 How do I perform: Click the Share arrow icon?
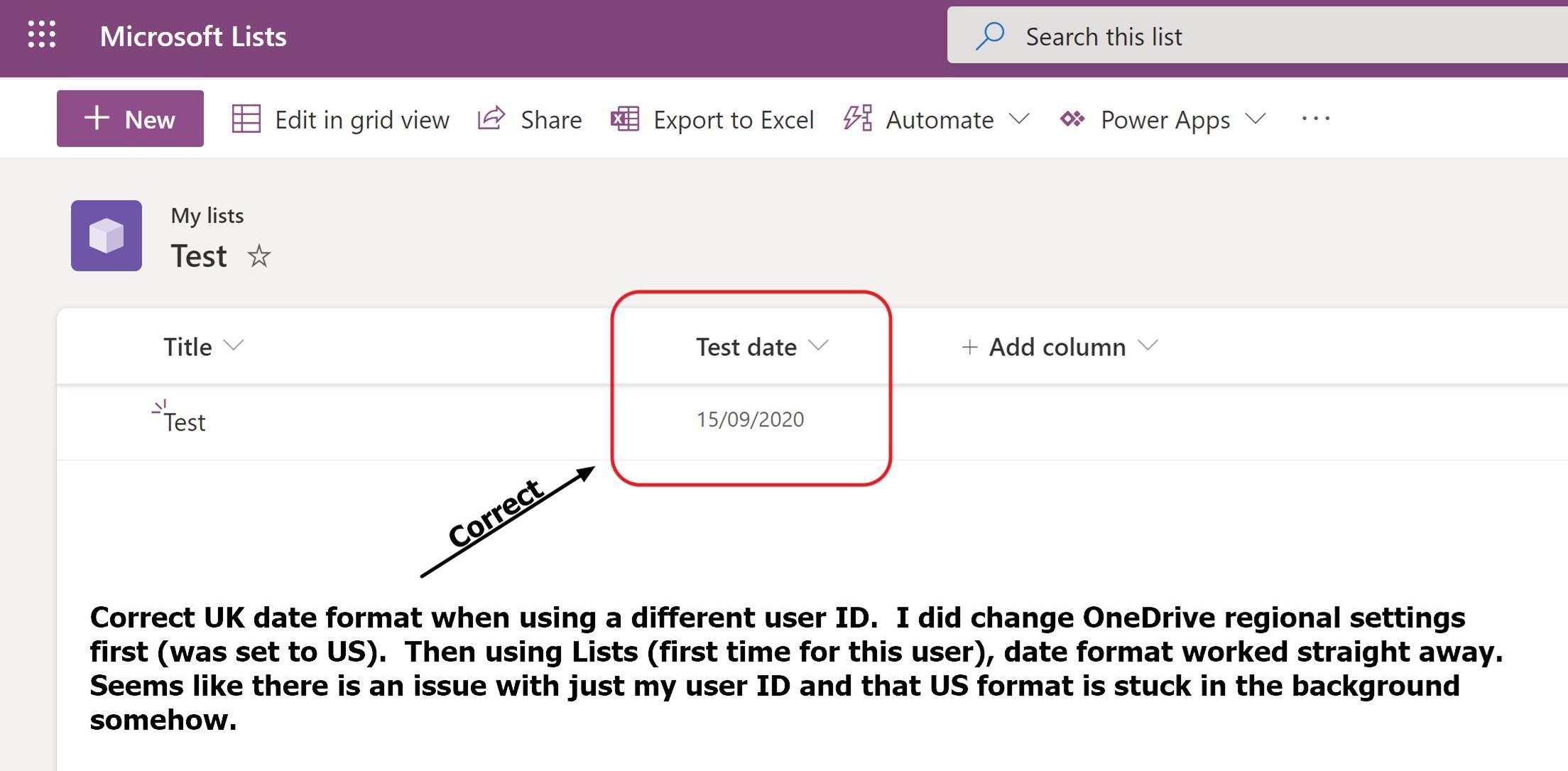[x=491, y=118]
